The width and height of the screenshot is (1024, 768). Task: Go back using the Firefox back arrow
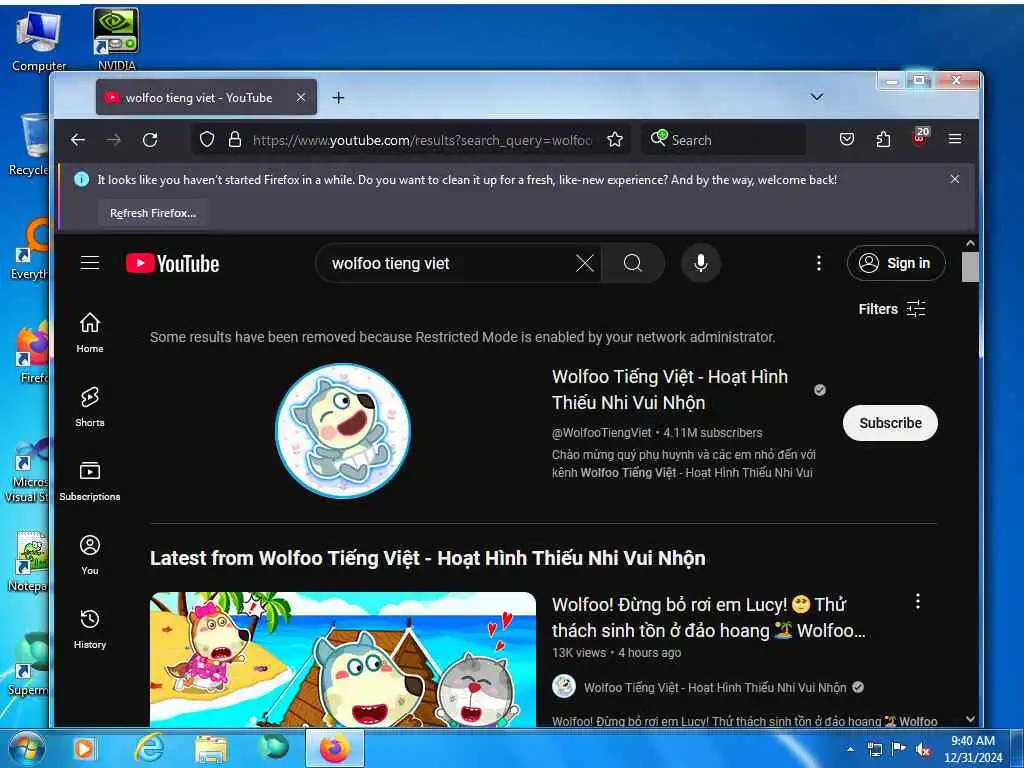[x=78, y=140]
